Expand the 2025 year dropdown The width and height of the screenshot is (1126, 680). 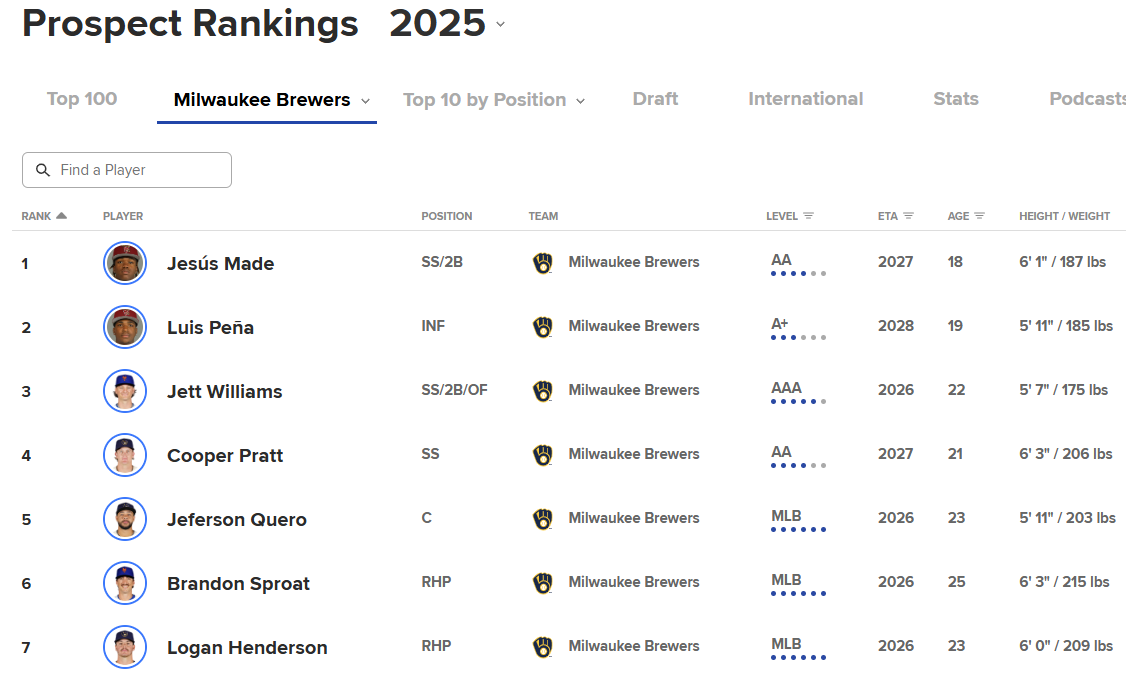[x=500, y=24]
